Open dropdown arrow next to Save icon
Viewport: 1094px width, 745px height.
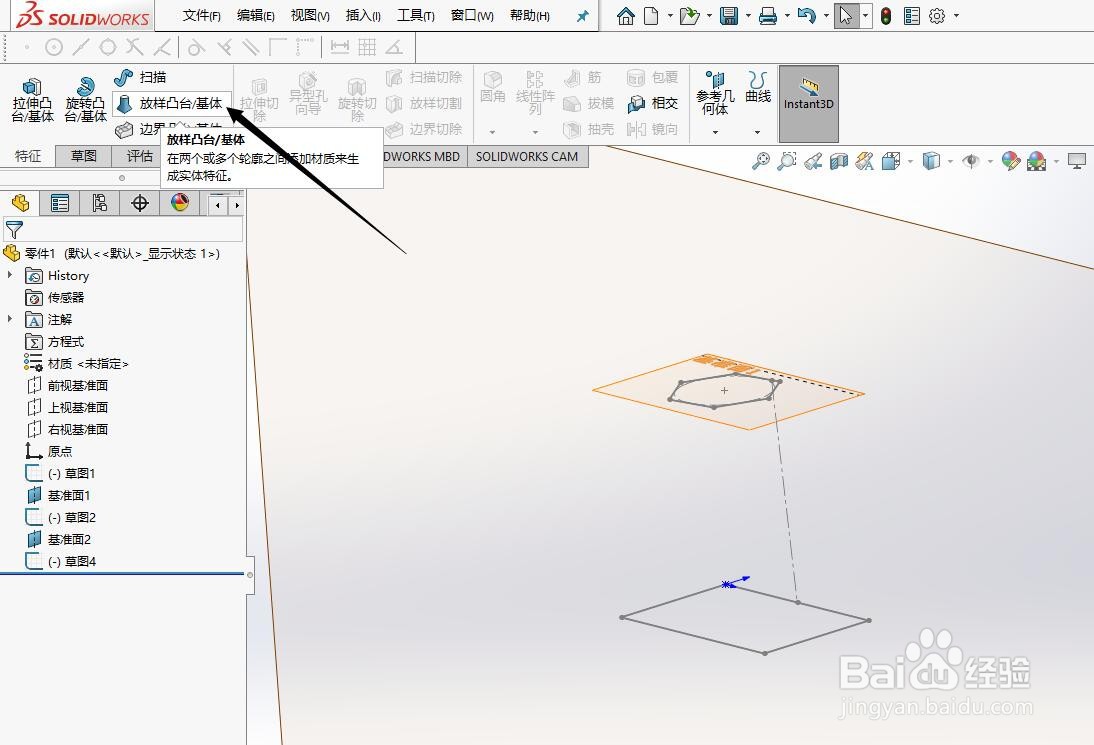748,15
